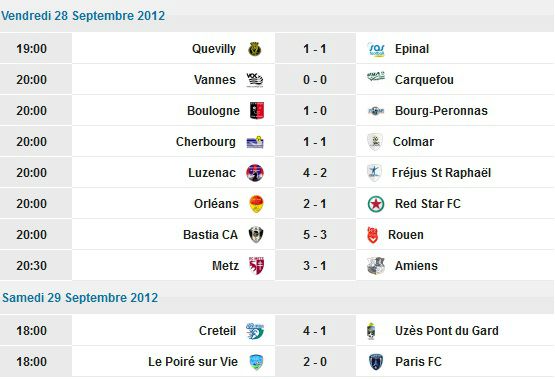Click the Uzès Pont du Gard team name

click(x=447, y=331)
